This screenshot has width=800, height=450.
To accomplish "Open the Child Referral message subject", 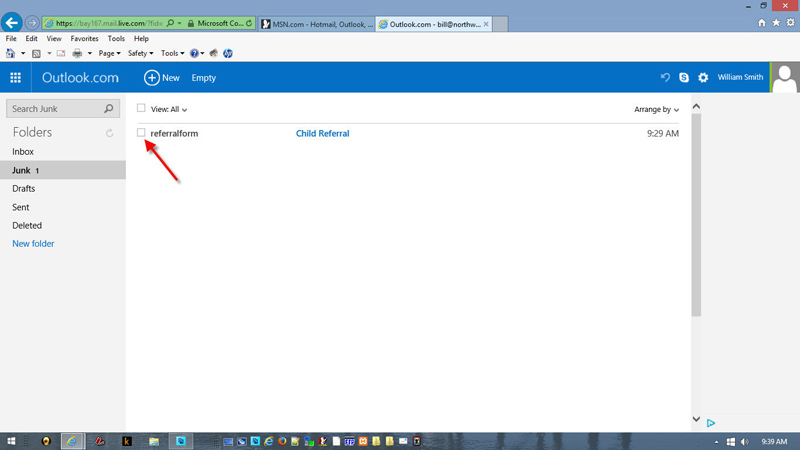I will (322, 133).
